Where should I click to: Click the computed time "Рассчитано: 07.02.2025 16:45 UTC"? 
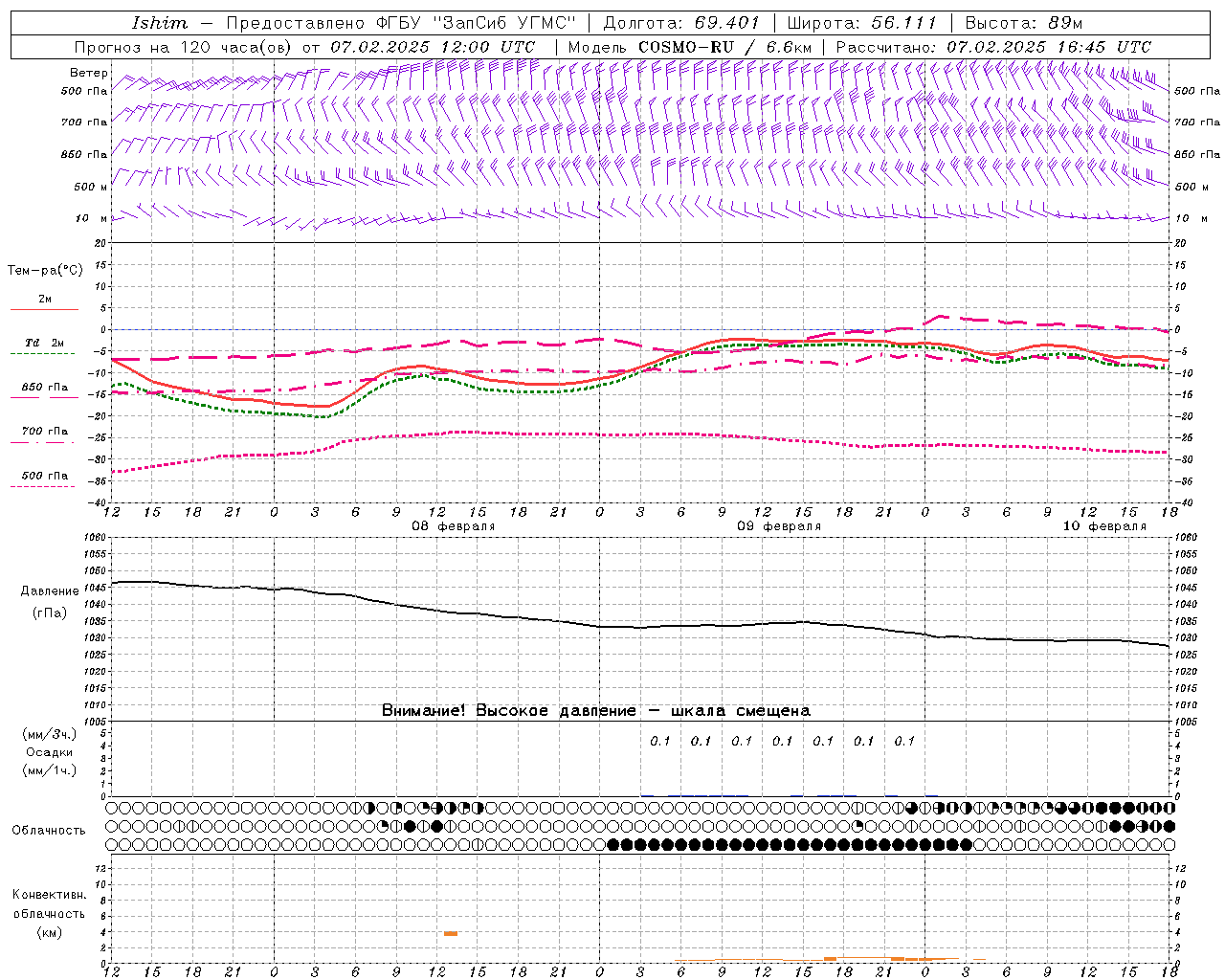[993, 47]
